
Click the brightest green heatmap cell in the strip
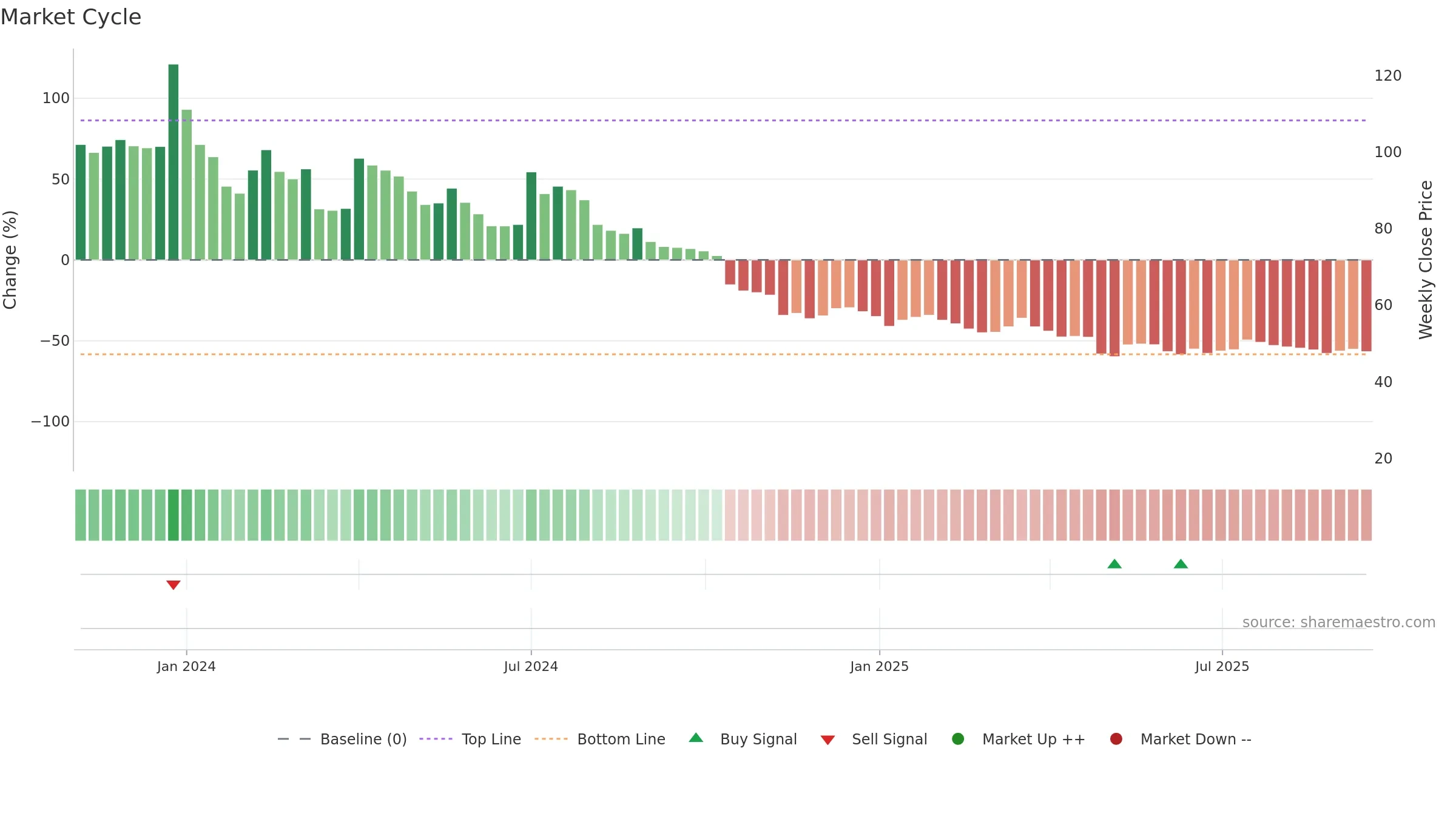click(x=174, y=515)
